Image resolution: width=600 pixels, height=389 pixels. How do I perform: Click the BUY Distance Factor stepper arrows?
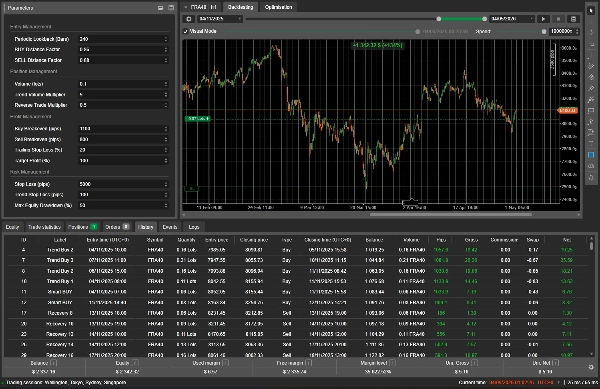pos(166,49)
